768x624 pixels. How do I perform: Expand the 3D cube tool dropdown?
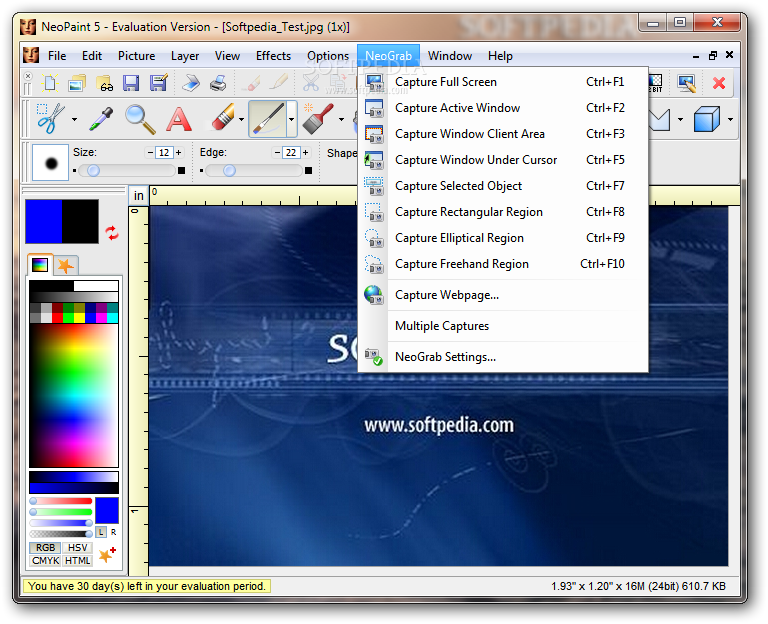[x=730, y=119]
